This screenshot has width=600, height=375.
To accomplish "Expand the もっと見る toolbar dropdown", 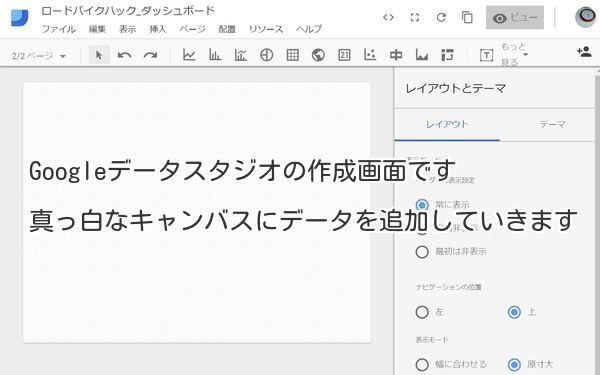I will [x=514, y=55].
